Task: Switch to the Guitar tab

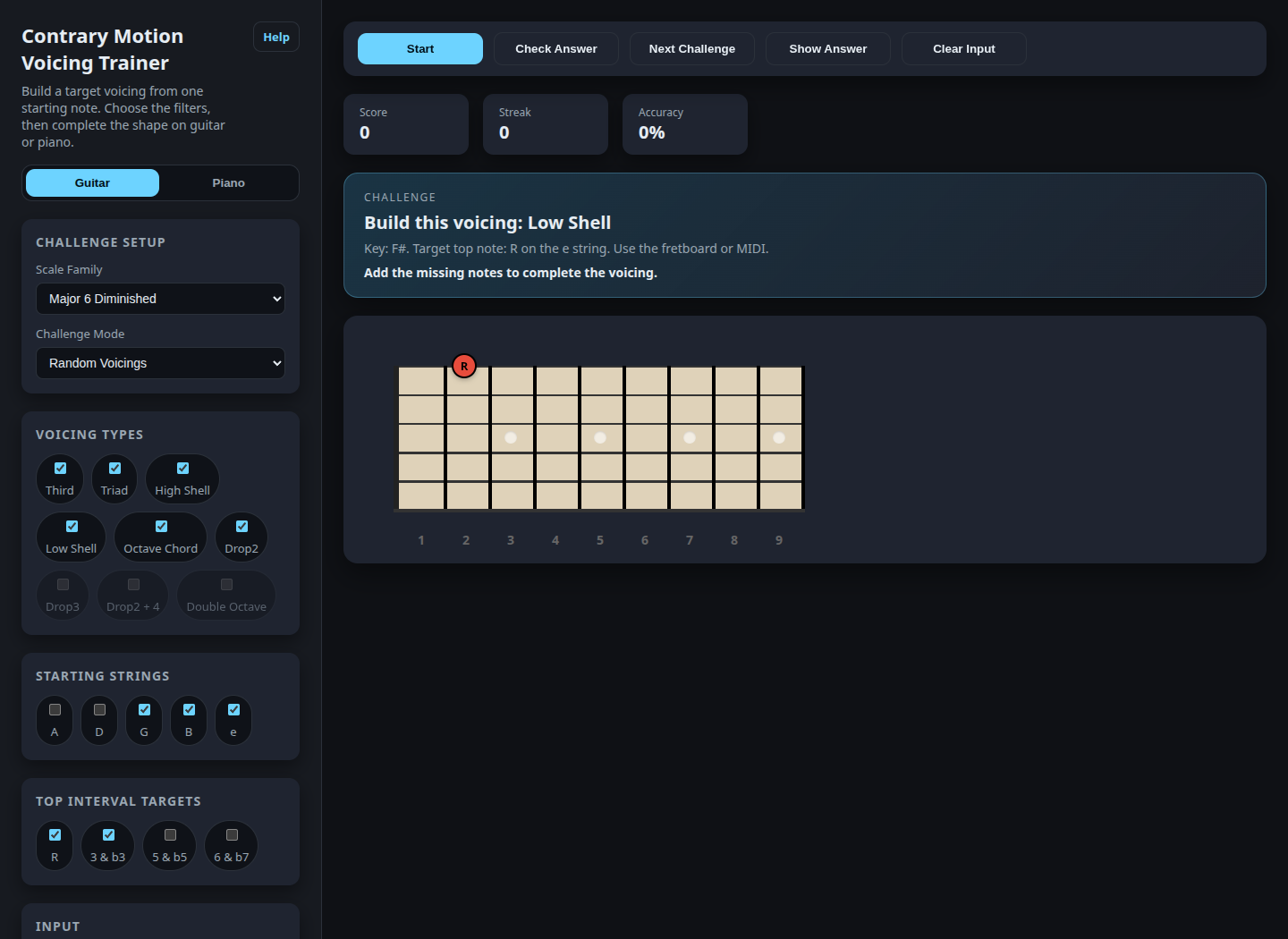Action: pyautogui.click(x=92, y=182)
